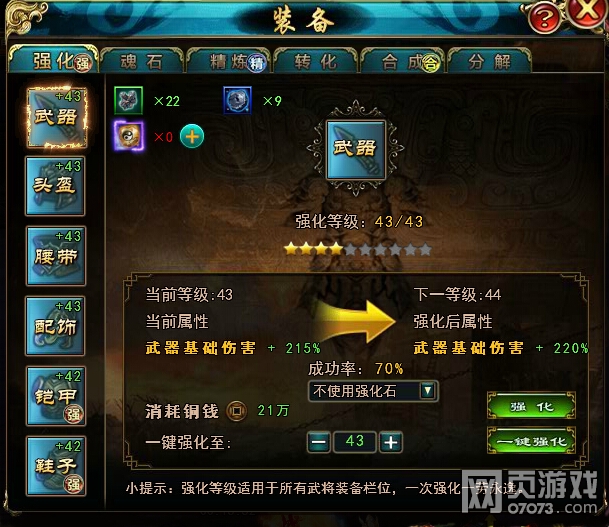Click the green plus to add yin-yang stones

(x=192, y=136)
